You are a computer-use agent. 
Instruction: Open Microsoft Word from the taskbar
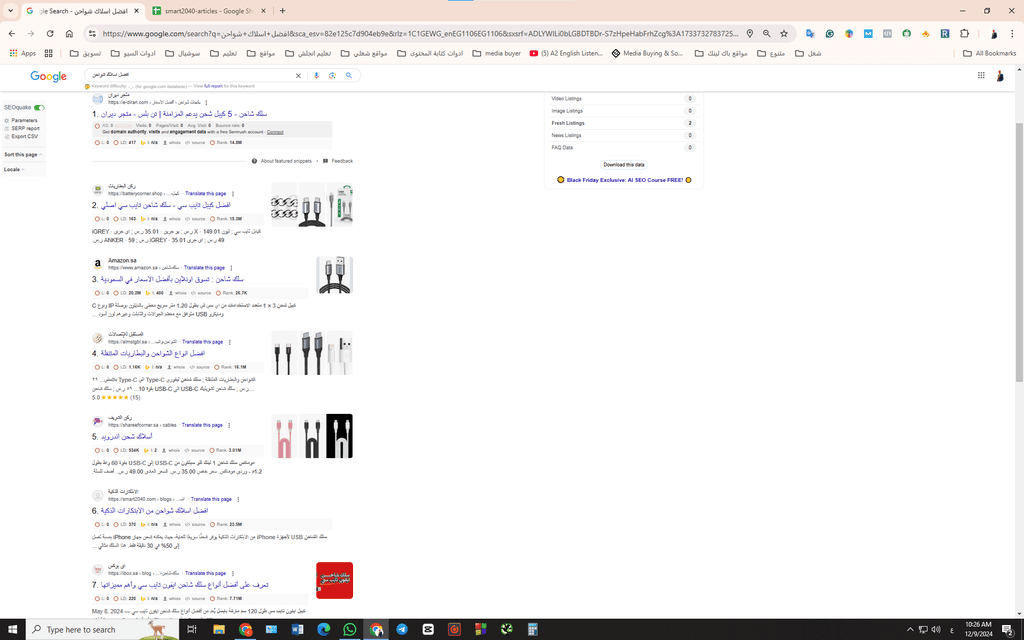[x=297, y=630]
